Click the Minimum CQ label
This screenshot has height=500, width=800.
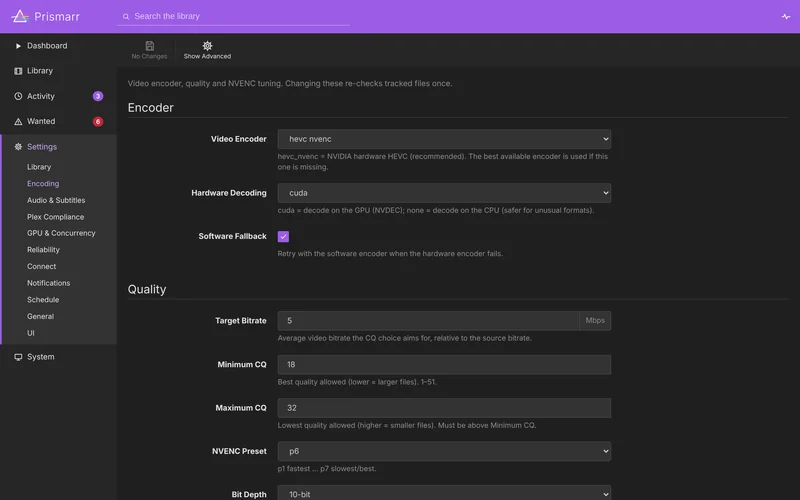click(242, 365)
